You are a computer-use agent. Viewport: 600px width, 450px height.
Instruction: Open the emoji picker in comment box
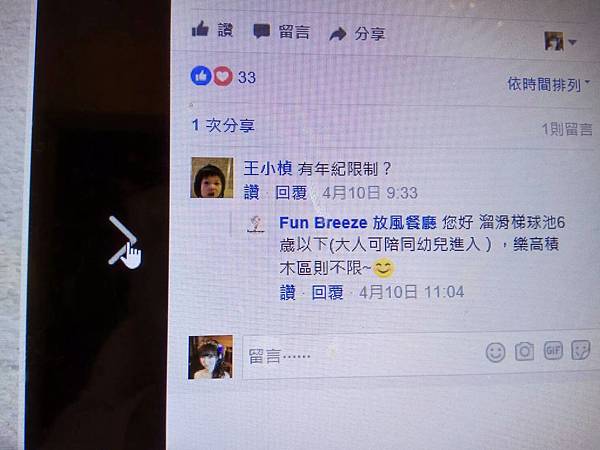tap(496, 352)
